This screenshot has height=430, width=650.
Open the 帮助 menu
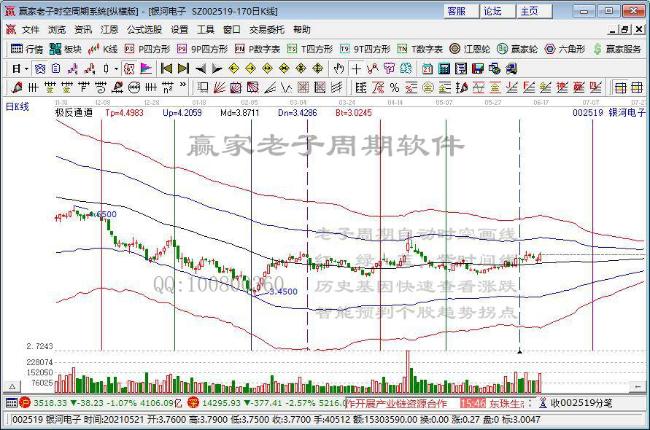pyautogui.click(x=301, y=29)
